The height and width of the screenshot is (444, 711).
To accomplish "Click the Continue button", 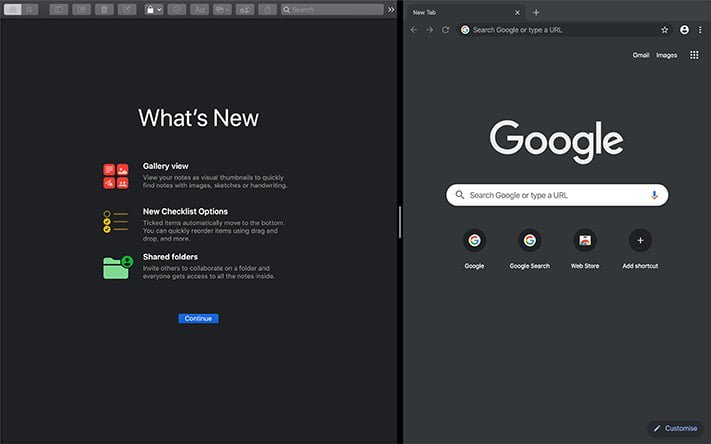I will point(198,318).
